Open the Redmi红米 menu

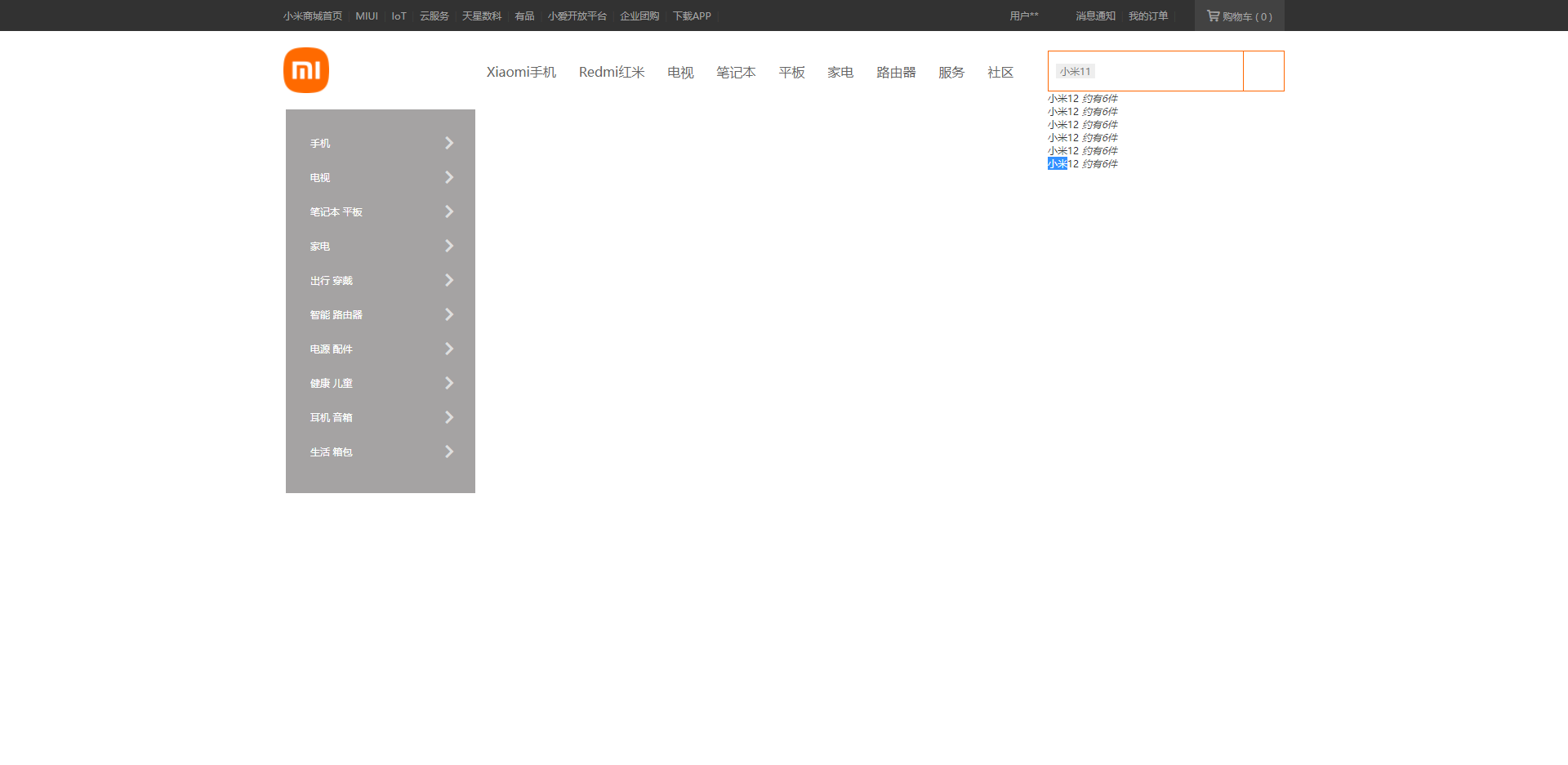[x=612, y=72]
